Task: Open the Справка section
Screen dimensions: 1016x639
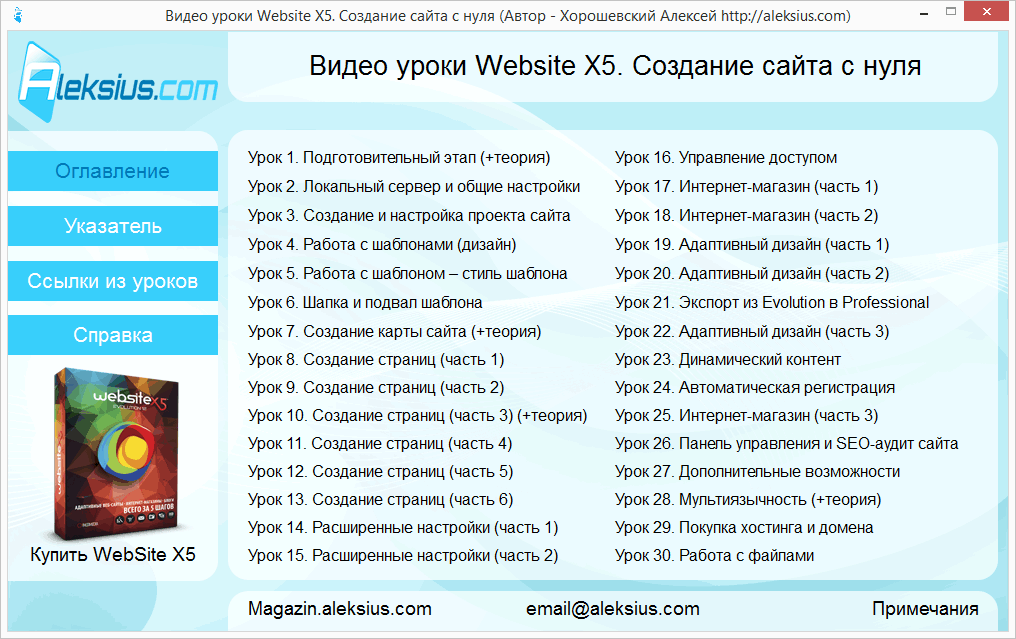Action: 112,335
